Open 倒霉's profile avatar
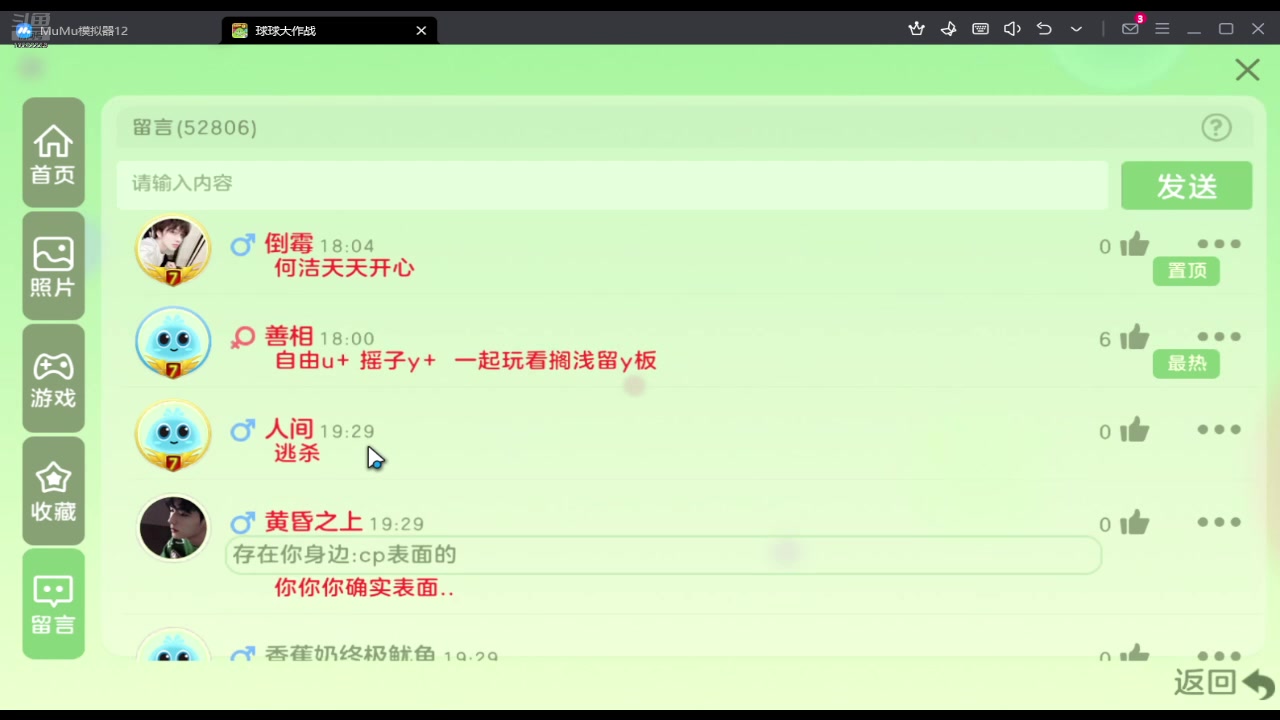 pyautogui.click(x=173, y=250)
